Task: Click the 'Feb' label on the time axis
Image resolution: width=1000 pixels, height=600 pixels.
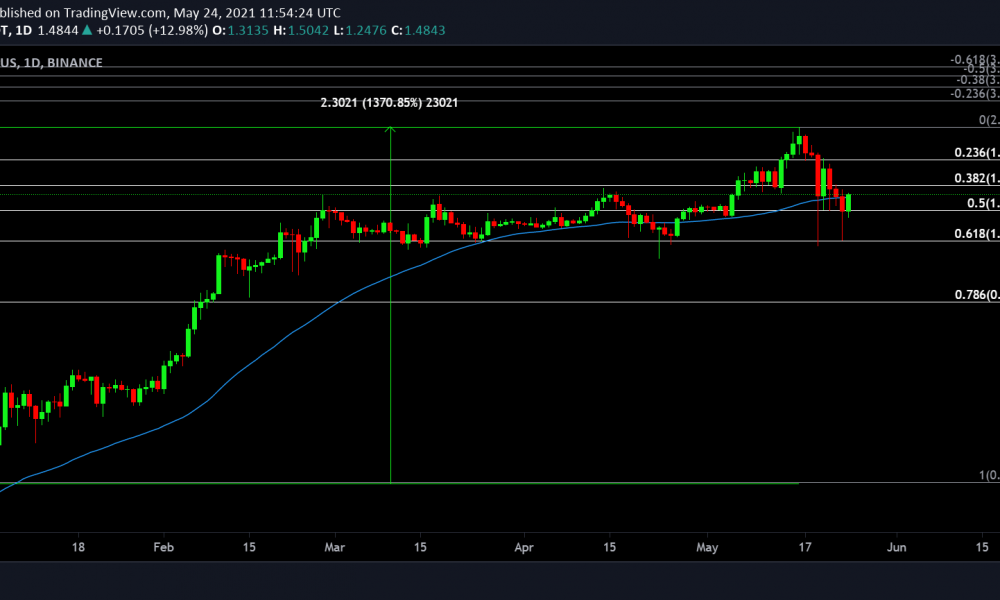Action: [163, 547]
